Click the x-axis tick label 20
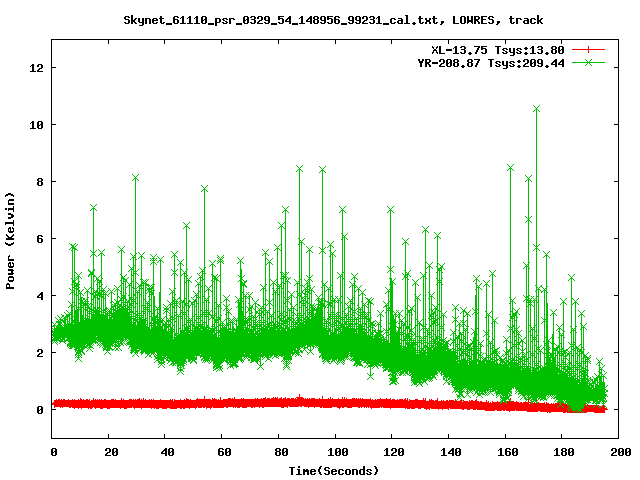Image resolution: width=640 pixels, height=480 pixels. pyautogui.click(x=110, y=452)
